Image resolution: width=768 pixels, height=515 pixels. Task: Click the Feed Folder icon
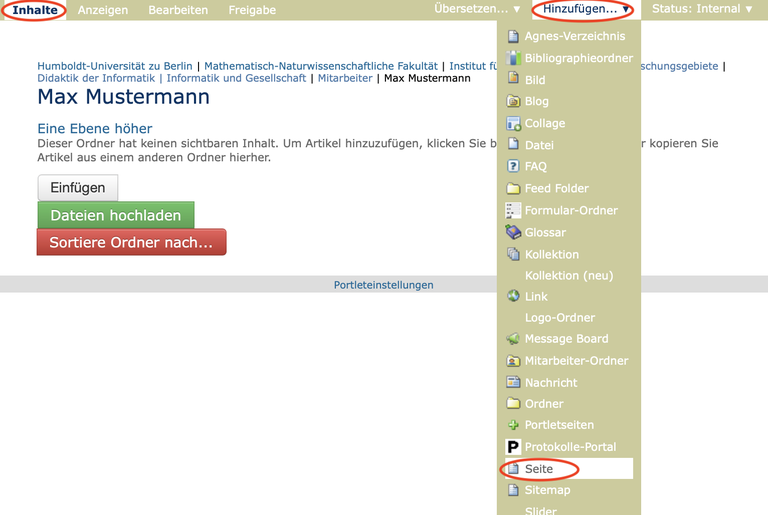(513, 188)
